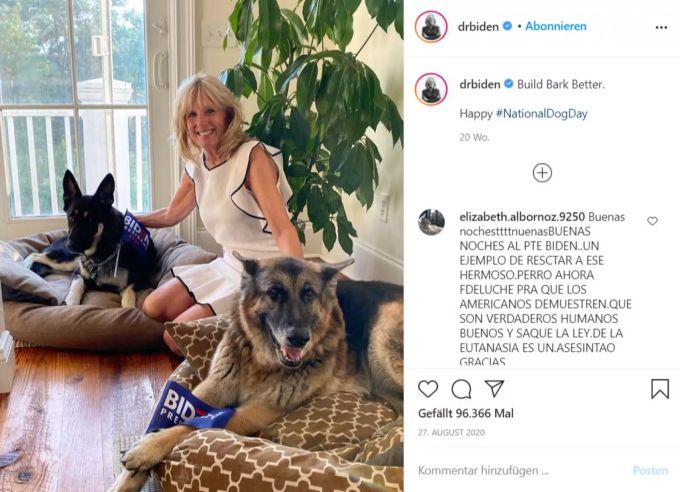Image resolution: width=680 pixels, height=492 pixels.
Task: Click the 27. August 2020 date link
Action: 451,432
